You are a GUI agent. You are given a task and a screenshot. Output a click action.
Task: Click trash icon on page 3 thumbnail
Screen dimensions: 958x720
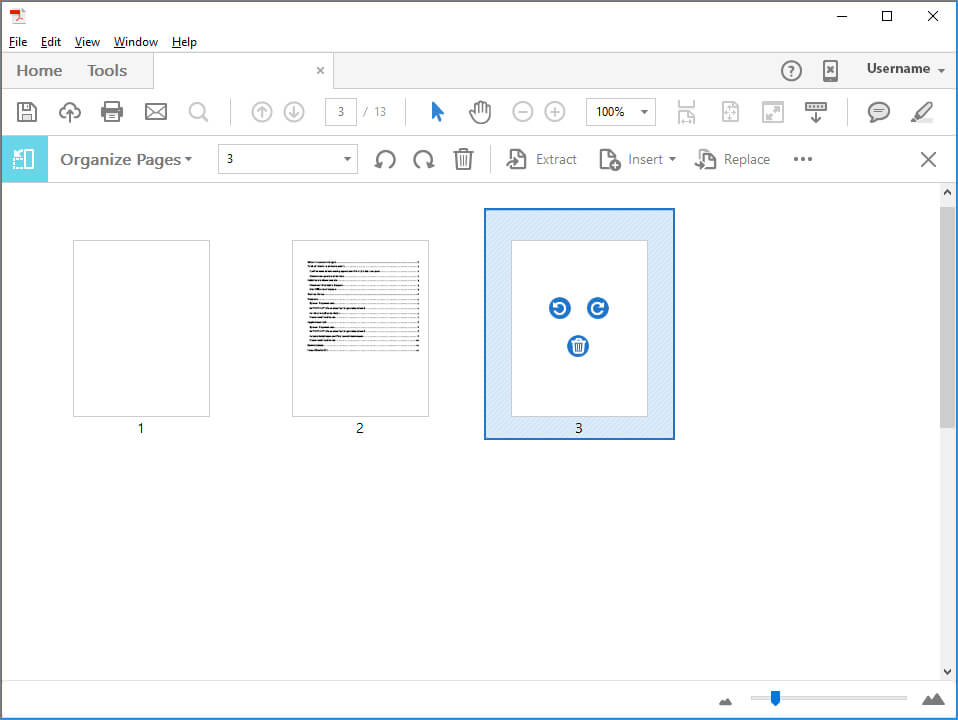tap(578, 346)
